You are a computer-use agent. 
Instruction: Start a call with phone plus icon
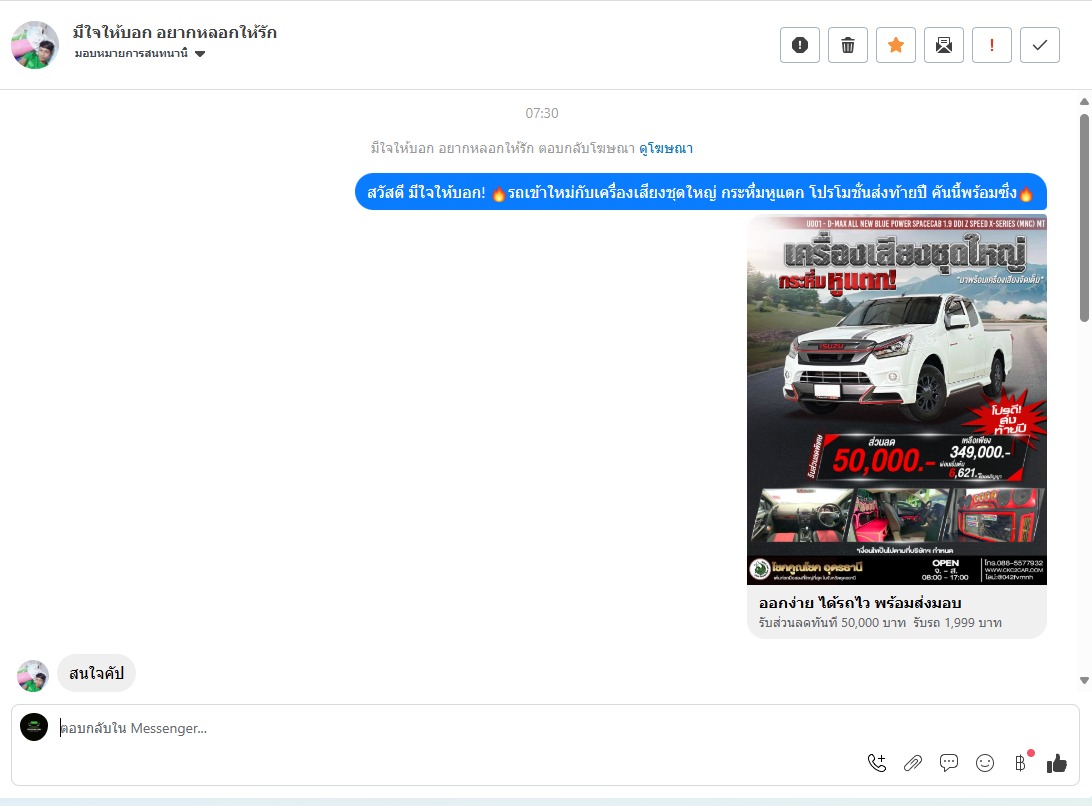click(877, 764)
